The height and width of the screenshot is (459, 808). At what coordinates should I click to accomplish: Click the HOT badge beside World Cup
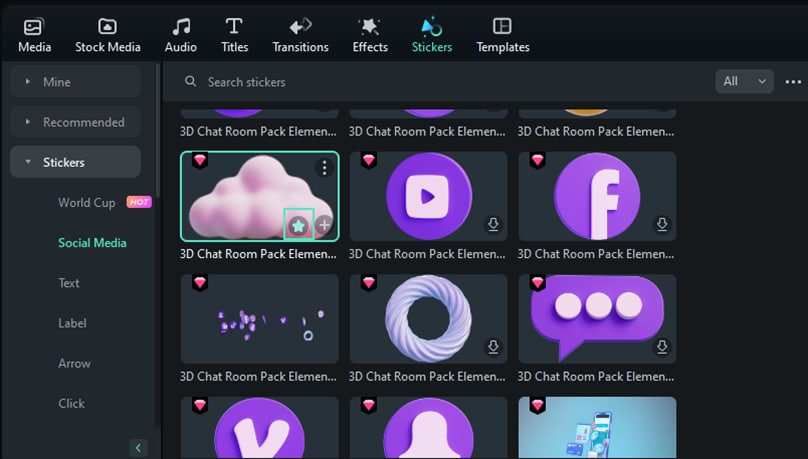click(x=139, y=202)
